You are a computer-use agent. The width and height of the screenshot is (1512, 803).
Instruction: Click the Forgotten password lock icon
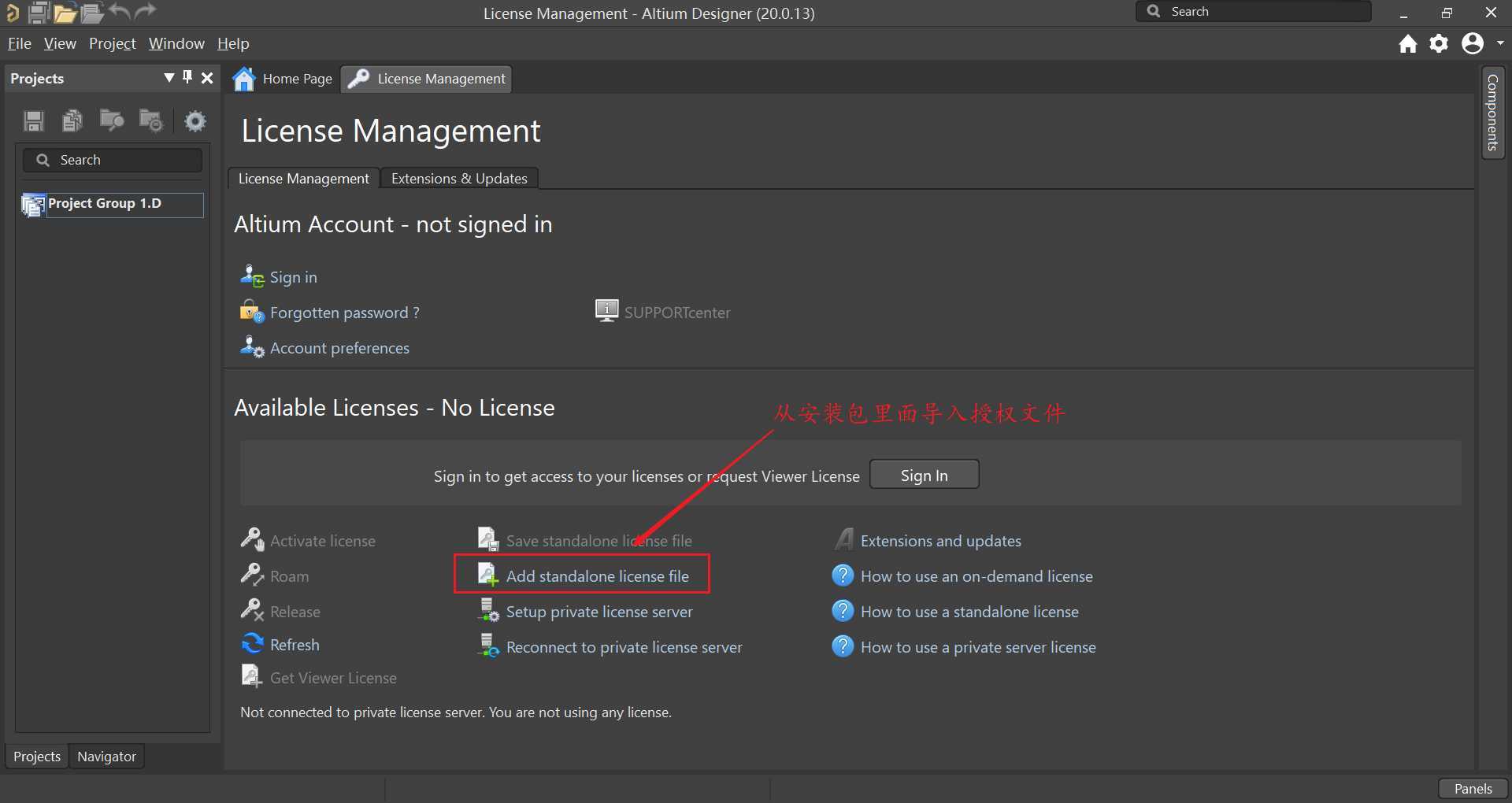click(252, 311)
